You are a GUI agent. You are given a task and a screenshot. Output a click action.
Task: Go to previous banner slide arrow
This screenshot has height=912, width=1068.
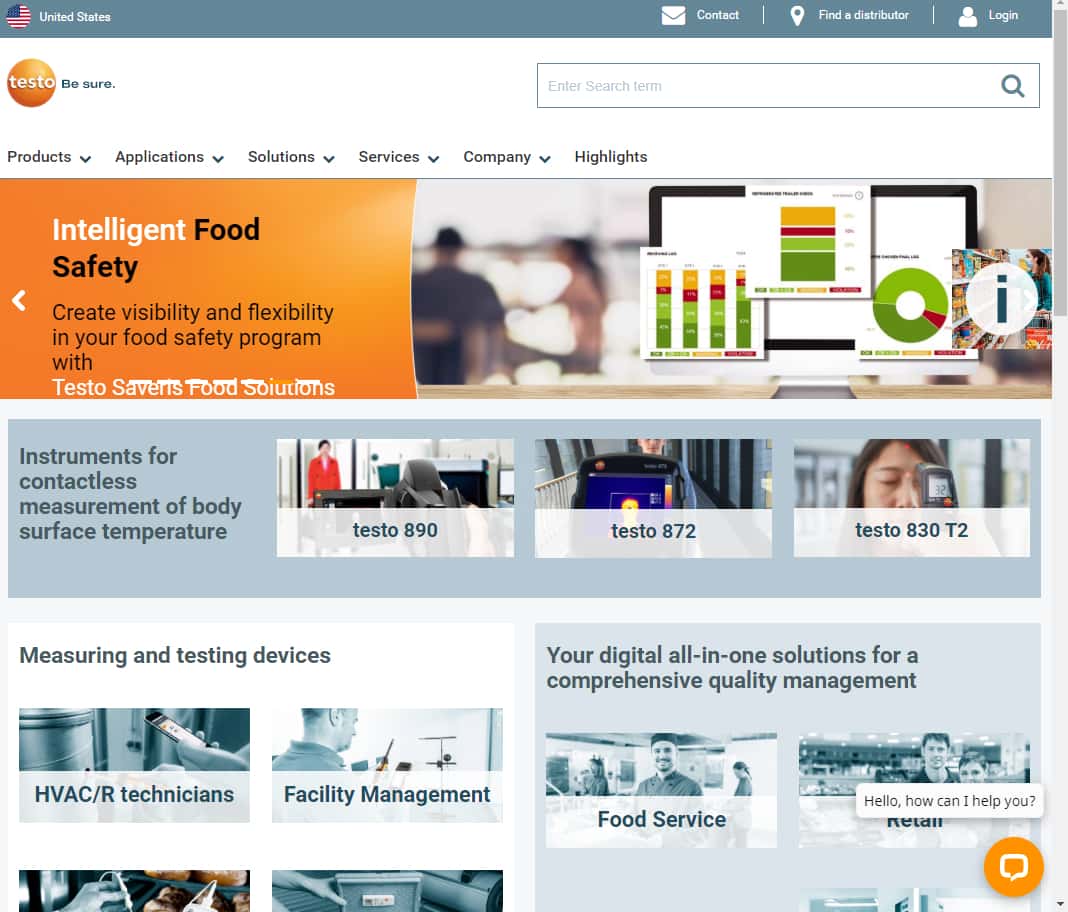click(19, 300)
